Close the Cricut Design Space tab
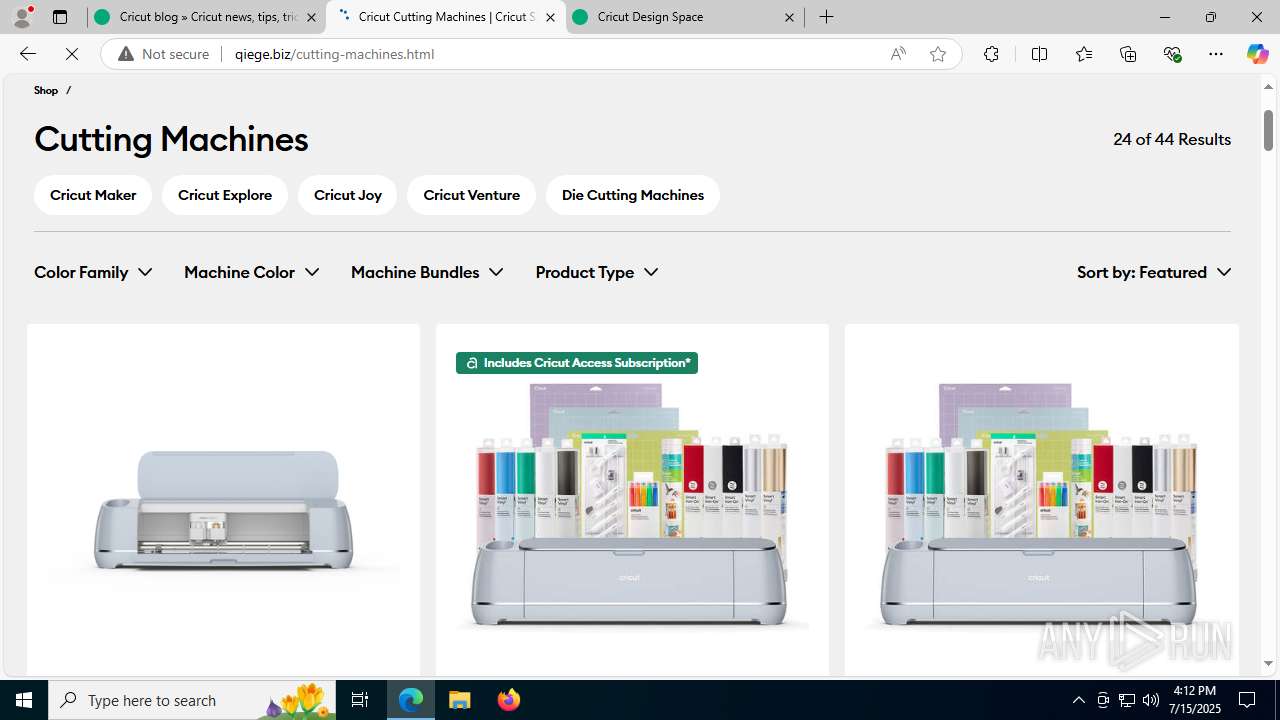This screenshot has width=1280, height=720. [x=789, y=17]
